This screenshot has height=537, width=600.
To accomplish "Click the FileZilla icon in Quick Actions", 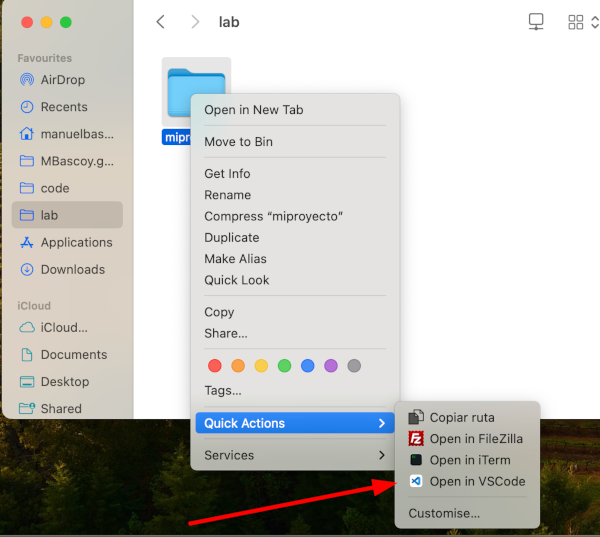I will pos(416,439).
